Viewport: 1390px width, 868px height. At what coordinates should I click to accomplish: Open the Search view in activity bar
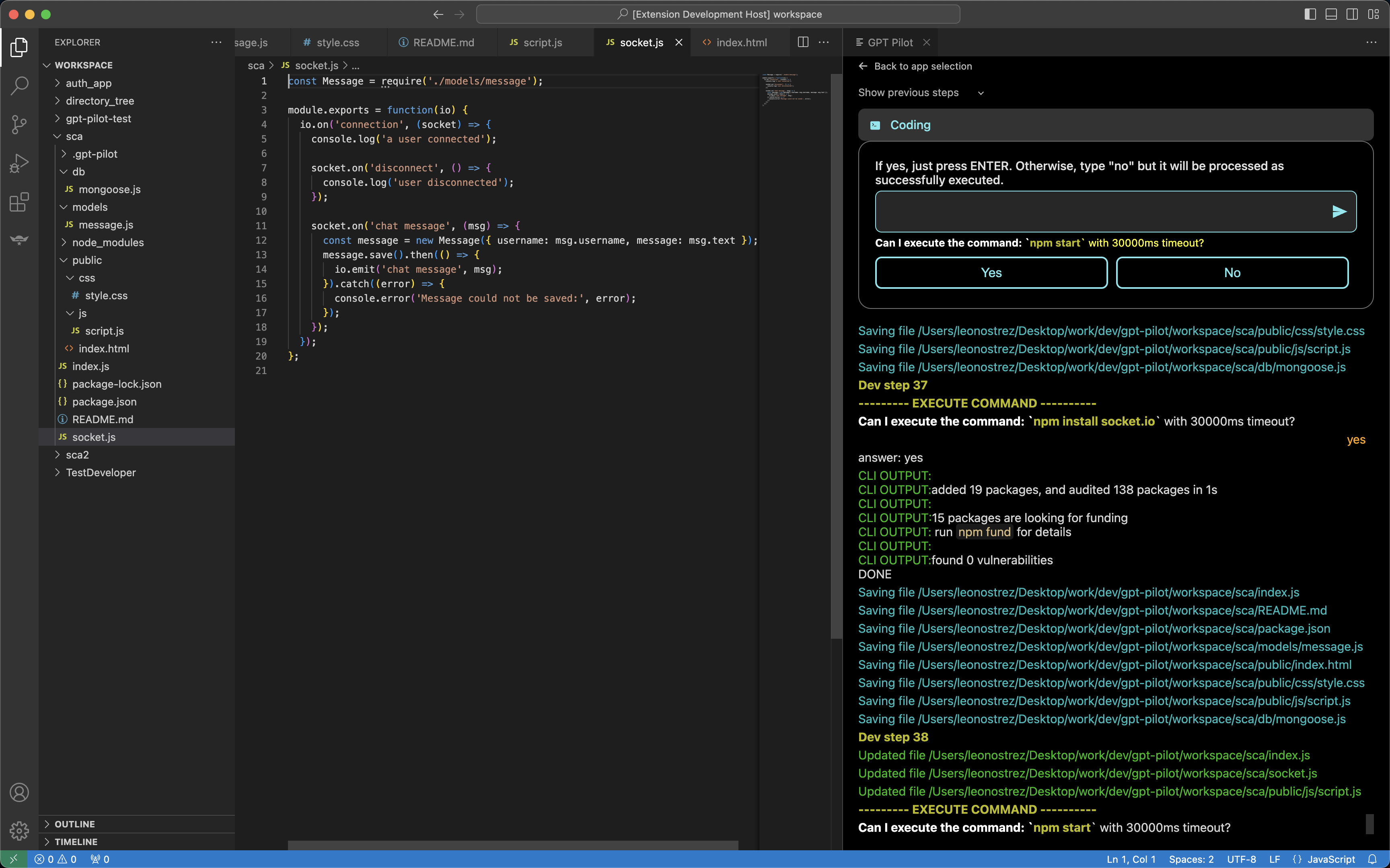pos(19,86)
